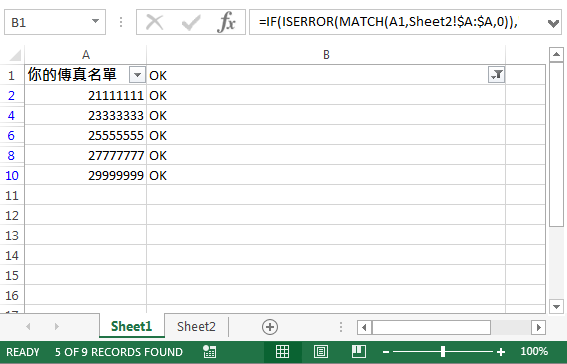Open the Name Box dropdown arrow
Viewport: 567px width, 364px height.
pos(95,21)
